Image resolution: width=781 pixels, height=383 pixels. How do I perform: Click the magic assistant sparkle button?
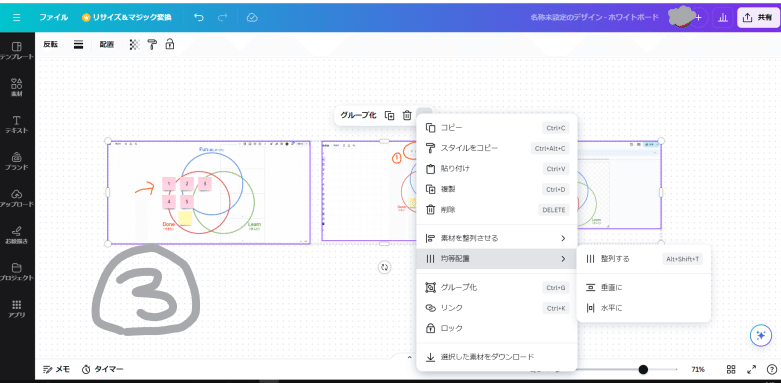click(761, 336)
